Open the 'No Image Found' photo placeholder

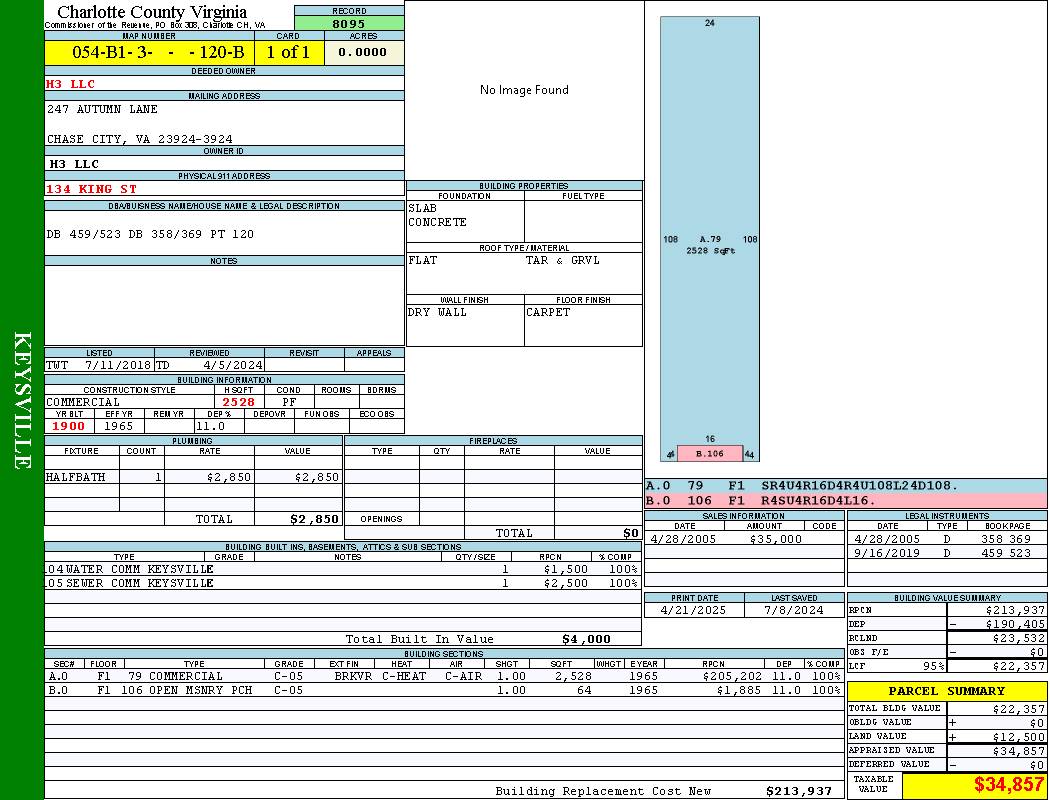point(524,90)
